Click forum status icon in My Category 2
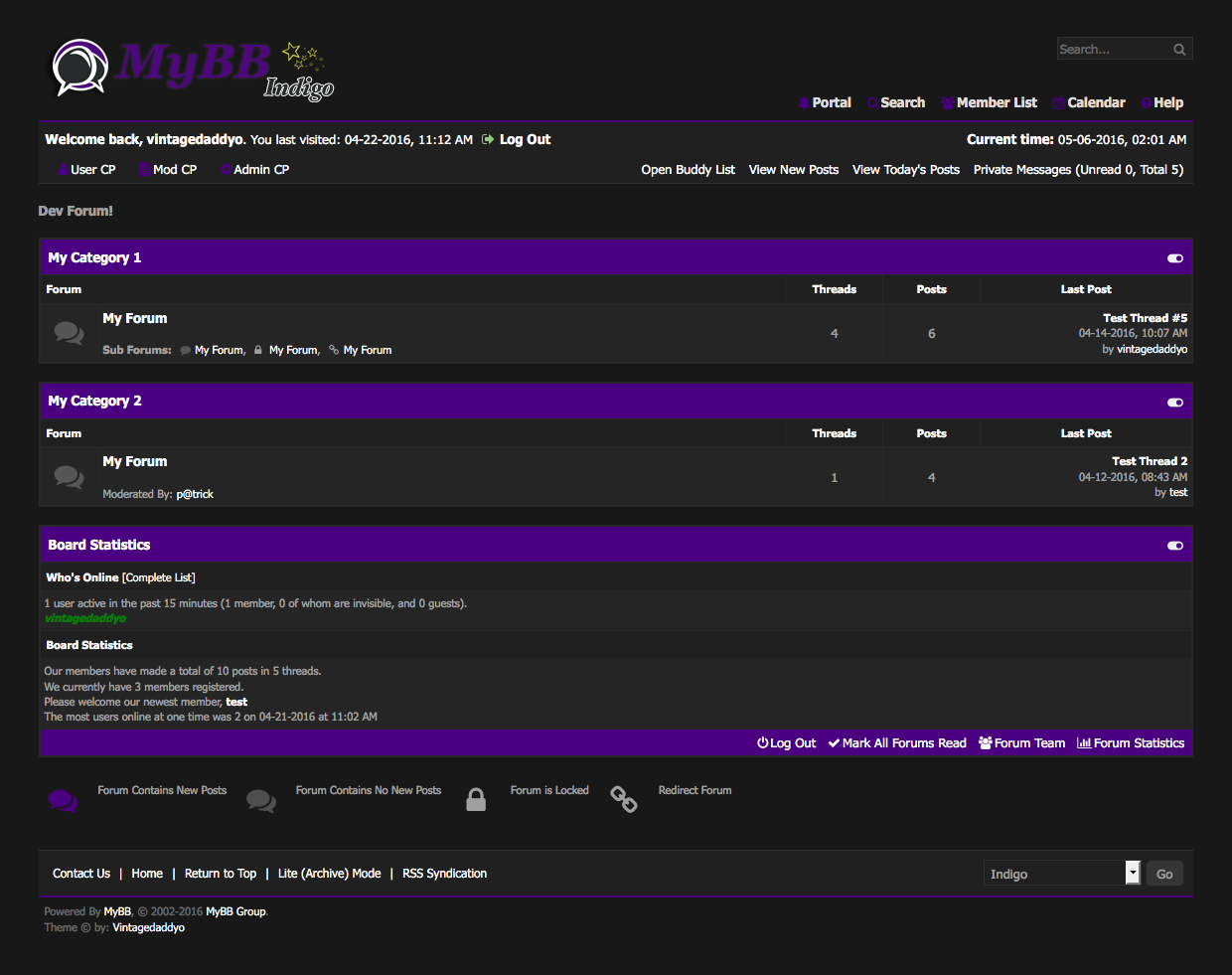 [x=69, y=477]
